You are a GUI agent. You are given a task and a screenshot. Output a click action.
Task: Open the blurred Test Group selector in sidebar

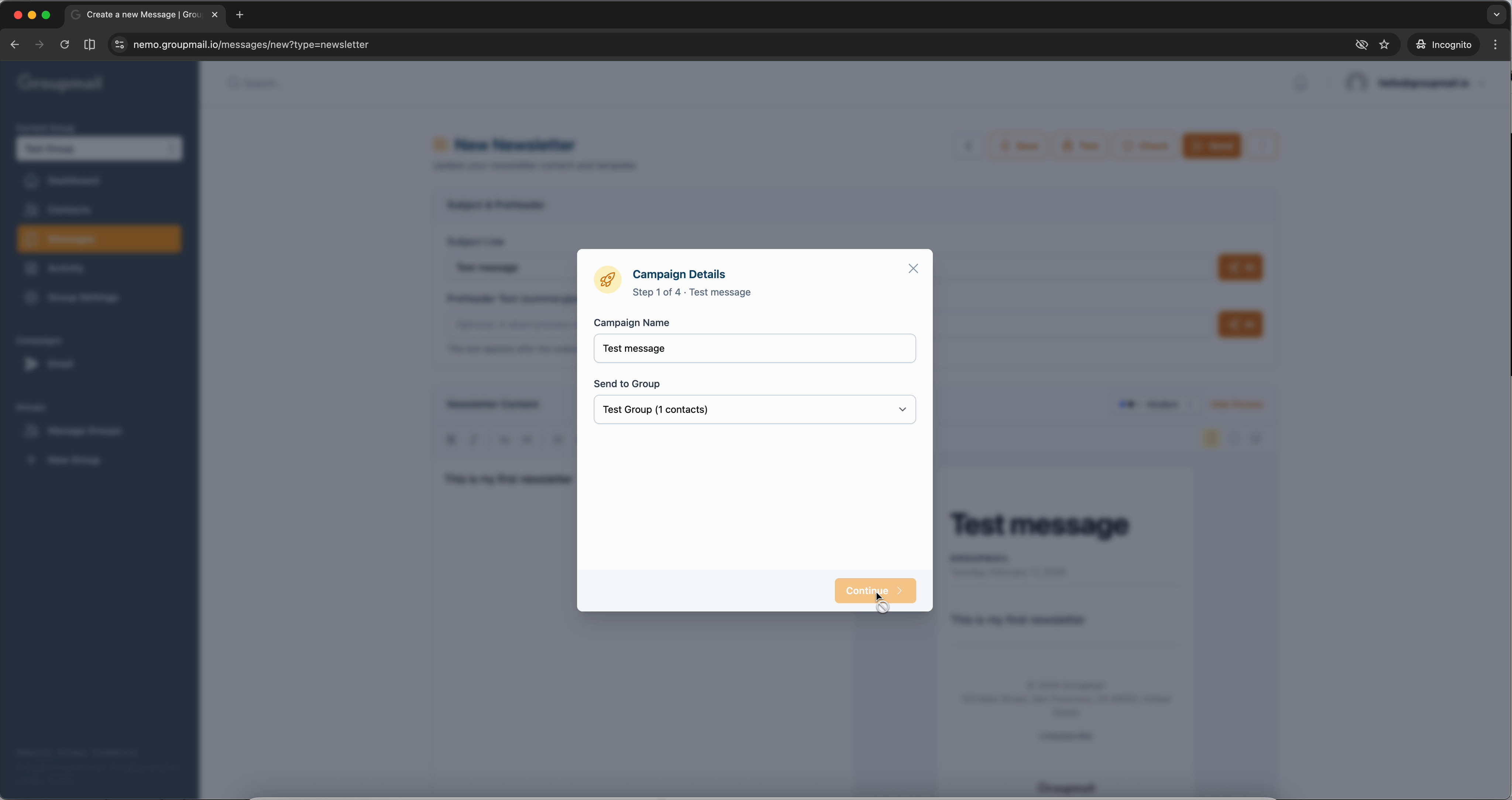point(99,148)
